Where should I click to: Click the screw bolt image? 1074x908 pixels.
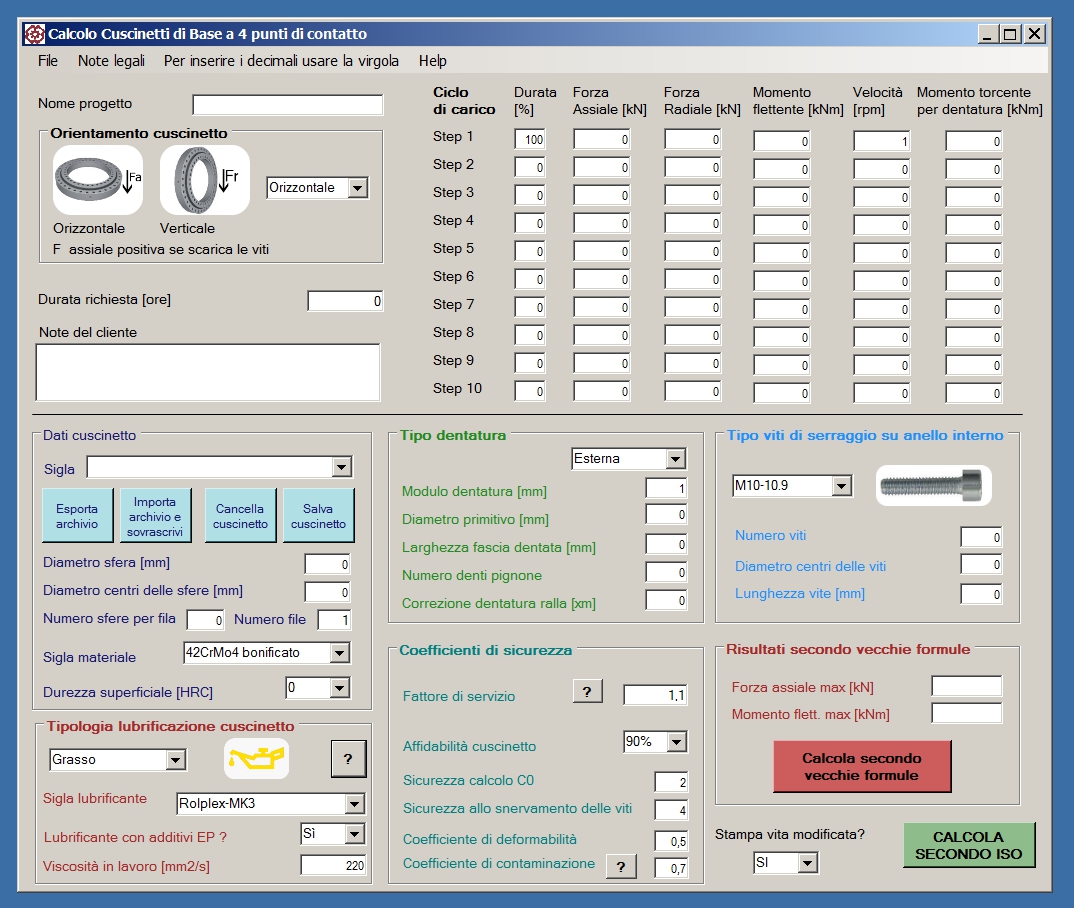934,485
